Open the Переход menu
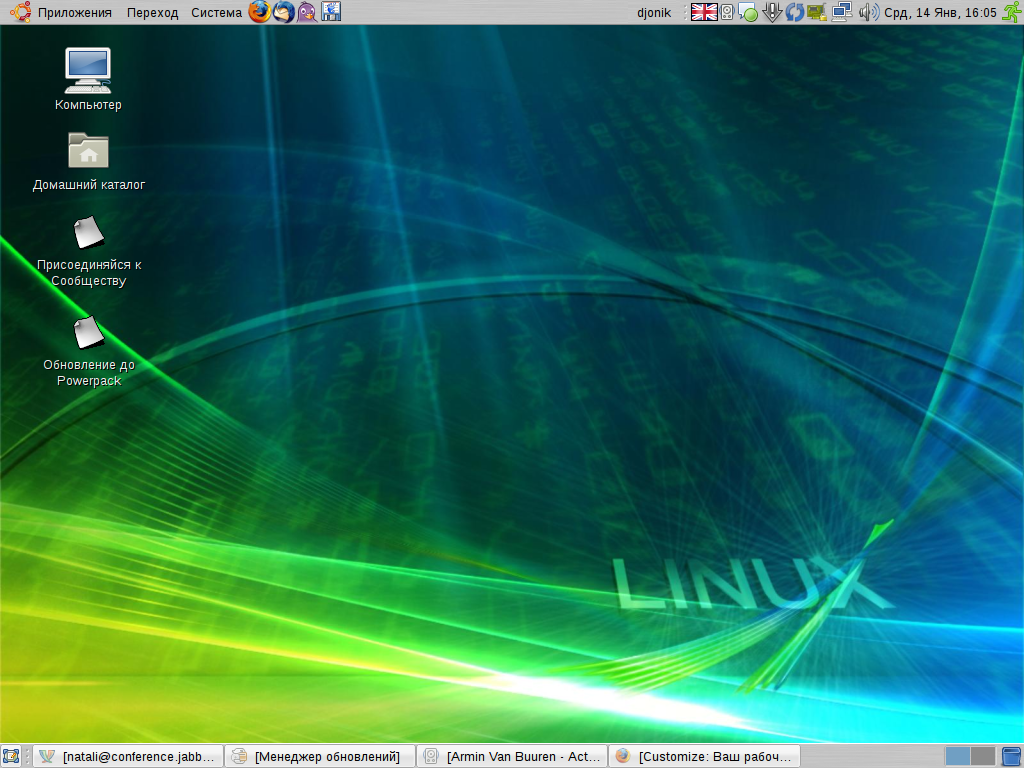This screenshot has width=1024, height=768. click(152, 12)
